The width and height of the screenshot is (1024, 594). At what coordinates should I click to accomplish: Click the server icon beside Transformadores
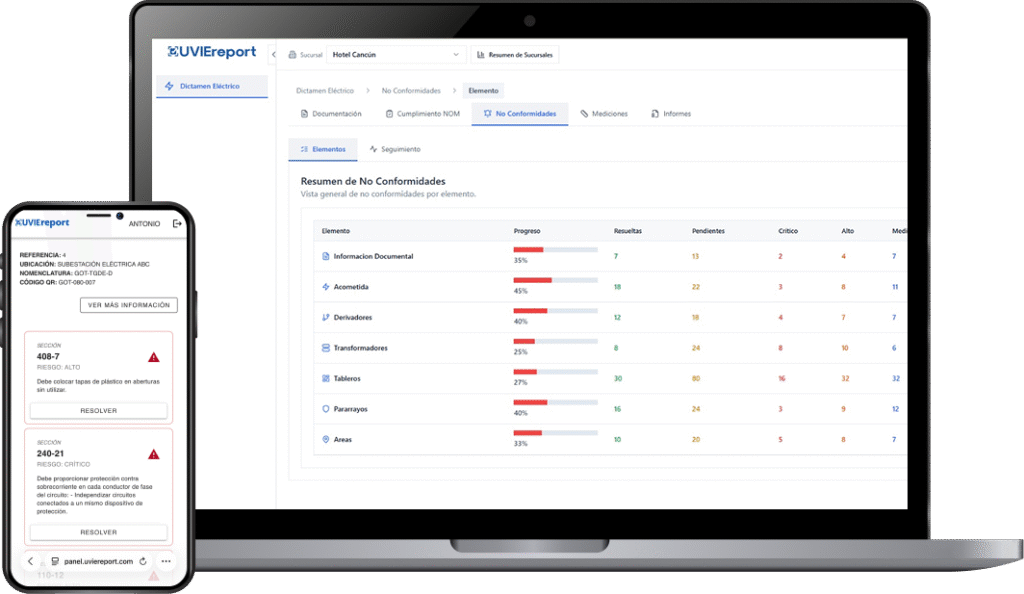point(325,348)
